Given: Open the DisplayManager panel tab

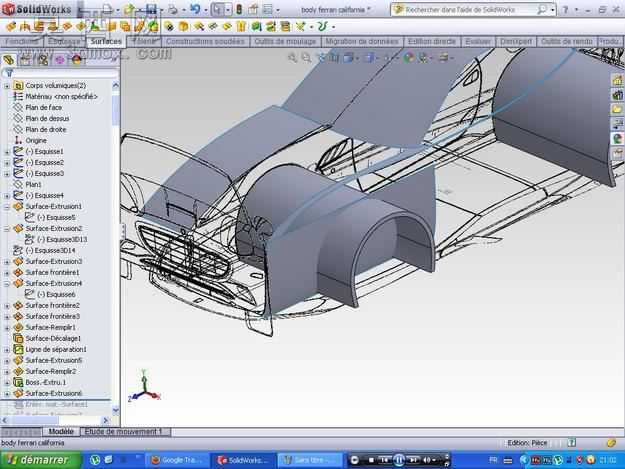Looking at the screenshot, I should [77, 60].
